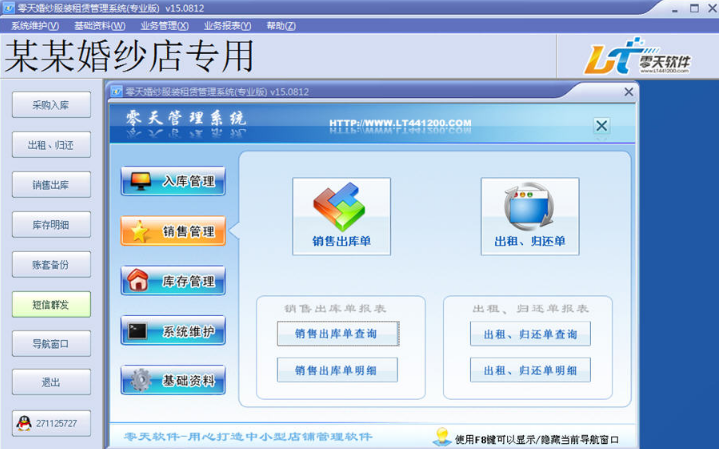The image size is (720, 449).
Task: Select 库存管理 in the navigation panel
Action: point(173,281)
